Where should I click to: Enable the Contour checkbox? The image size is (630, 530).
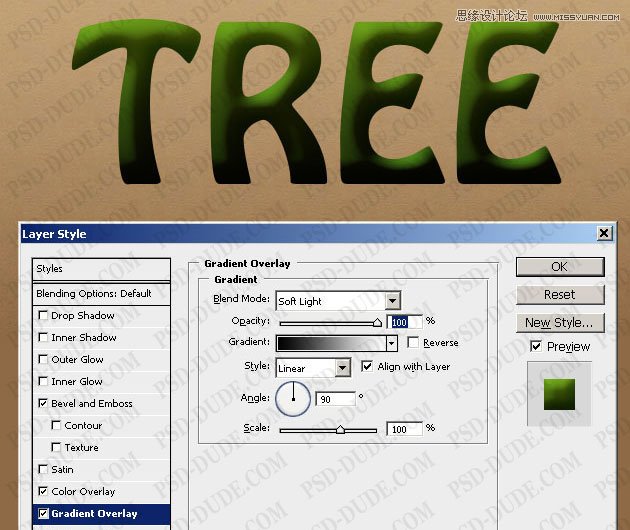(56, 425)
